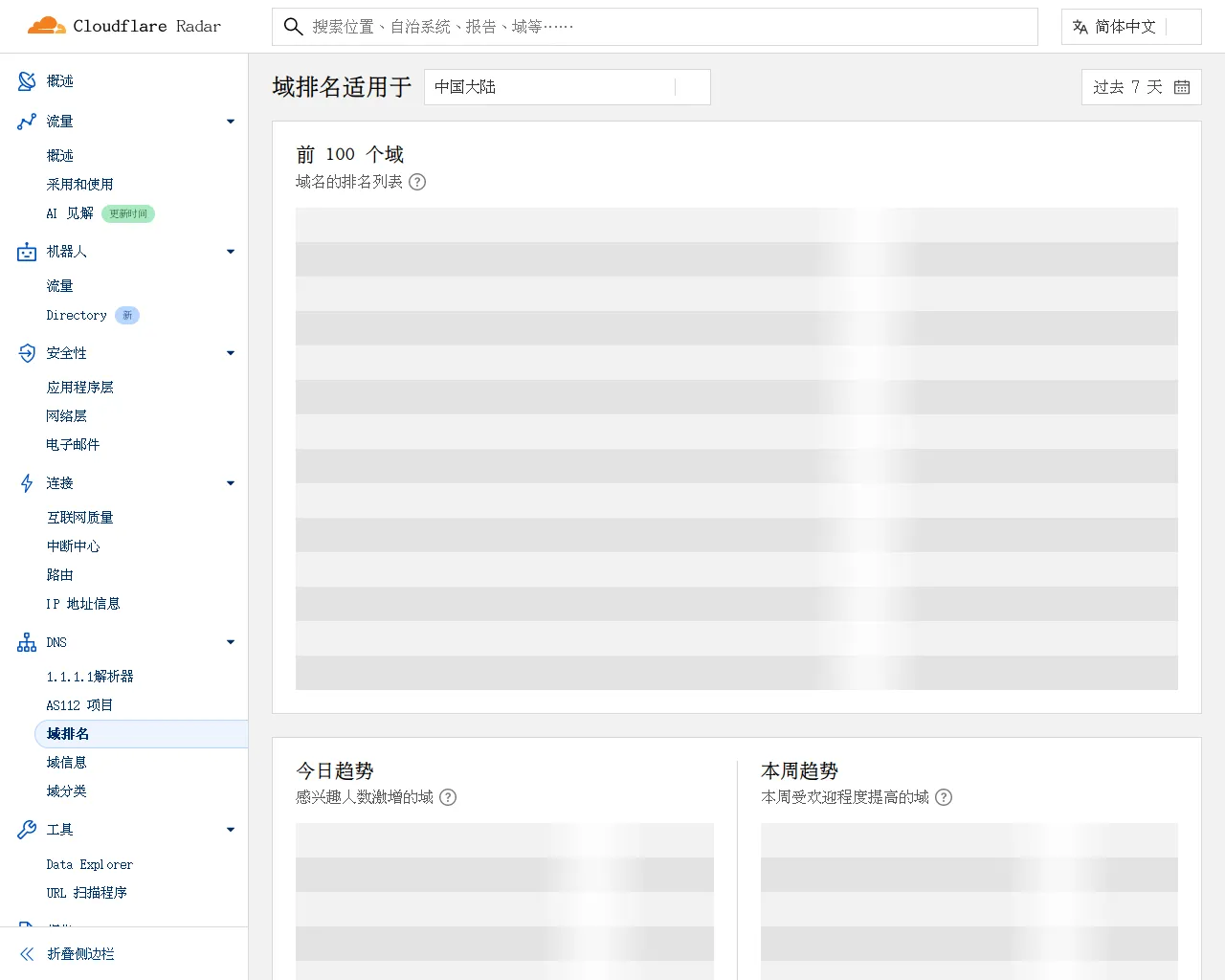Click the Cloudflare Radar logo
The height and width of the screenshot is (980, 1225).
click(x=124, y=26)
